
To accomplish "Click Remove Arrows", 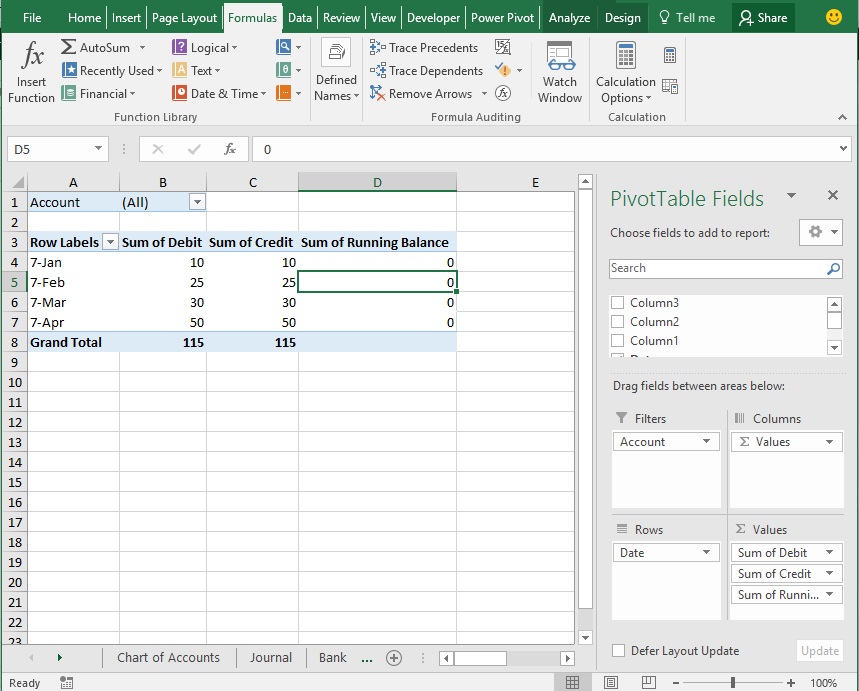I will coord(421,94).
